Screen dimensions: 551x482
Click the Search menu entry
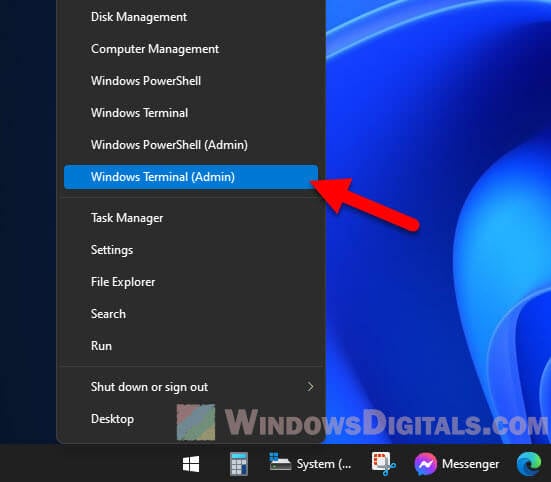pos(191,314)
